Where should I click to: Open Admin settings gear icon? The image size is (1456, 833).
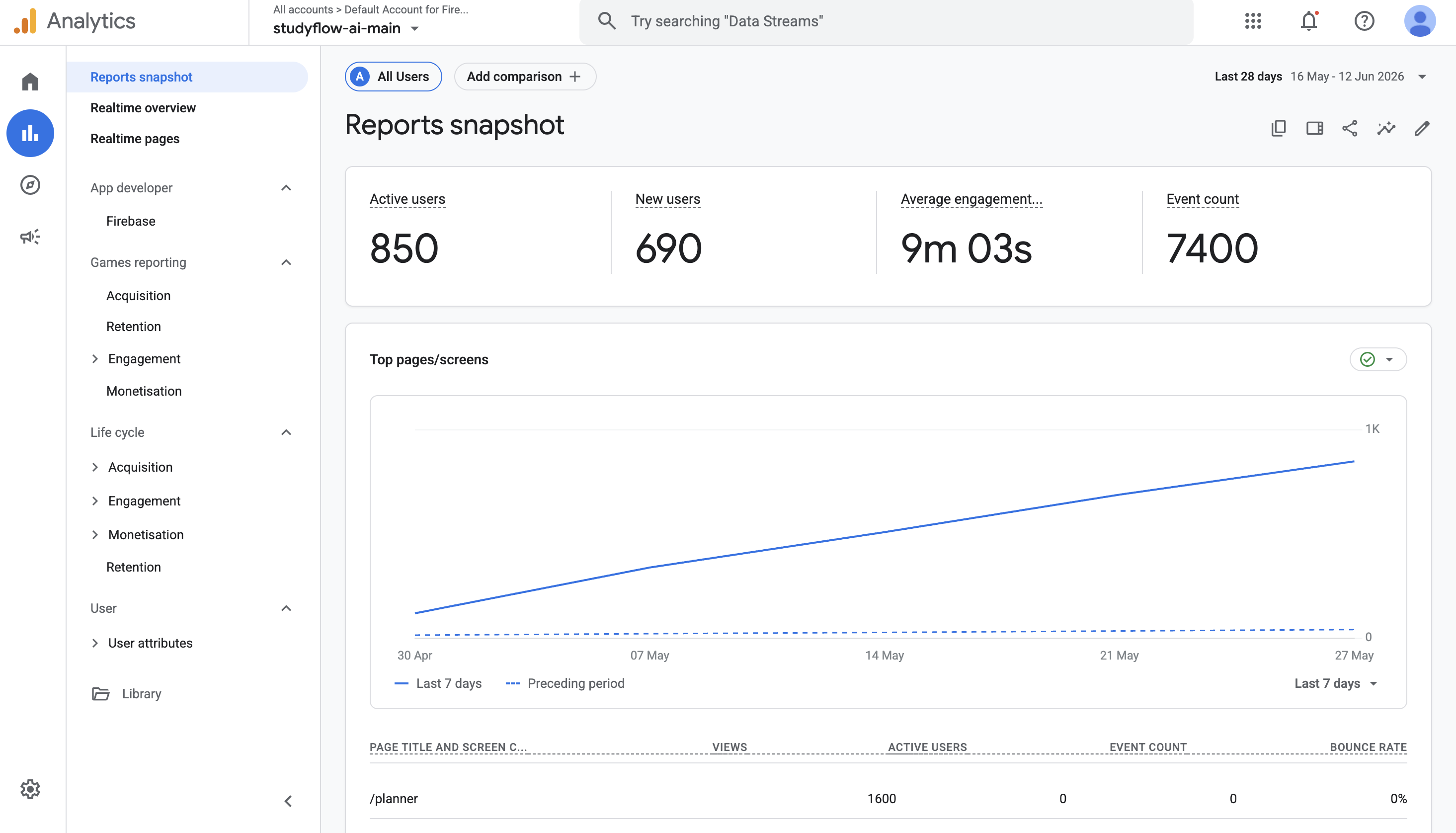pos(30,789)
